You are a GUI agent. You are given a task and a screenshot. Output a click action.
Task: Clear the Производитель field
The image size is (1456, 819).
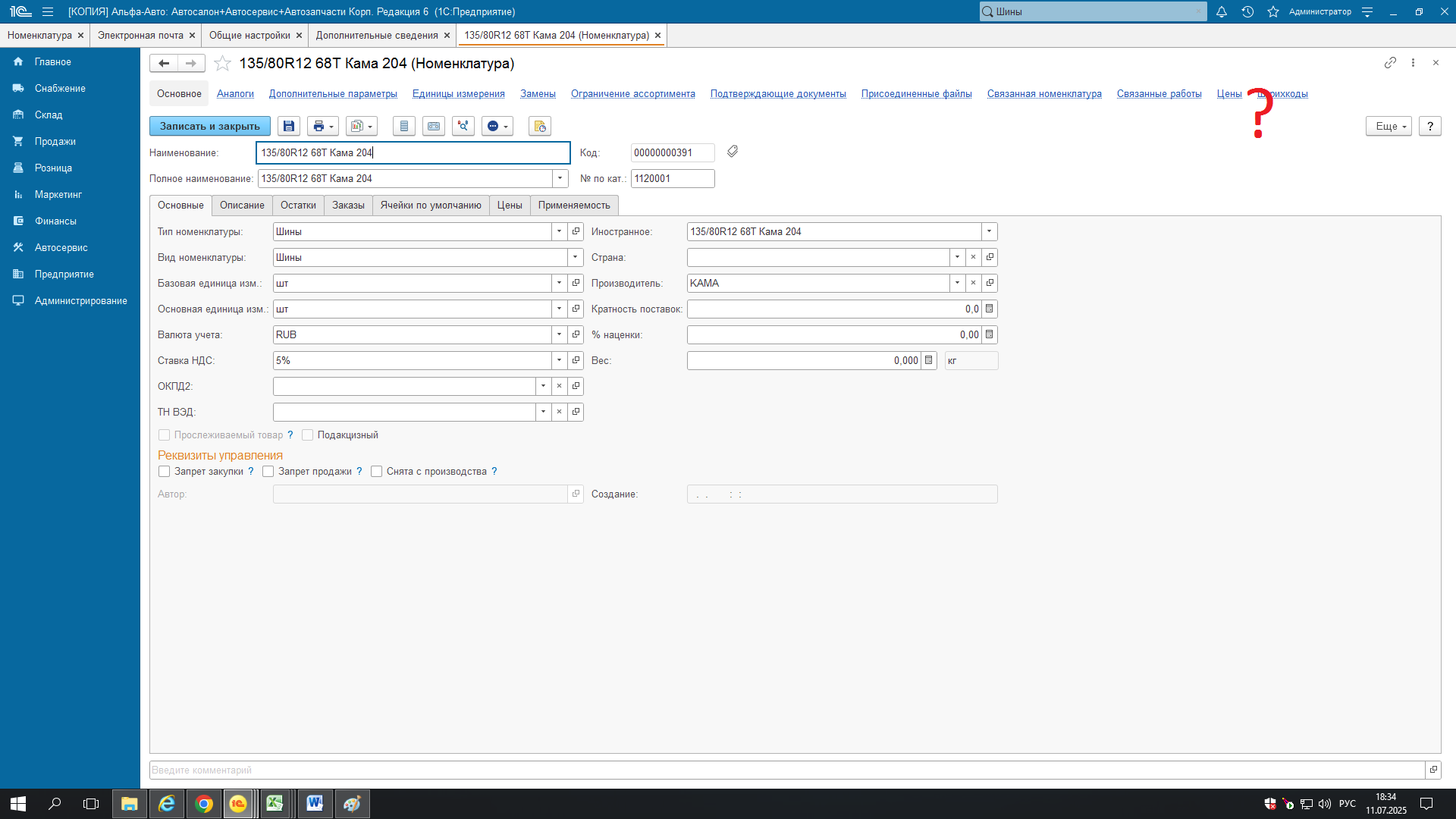973,283
